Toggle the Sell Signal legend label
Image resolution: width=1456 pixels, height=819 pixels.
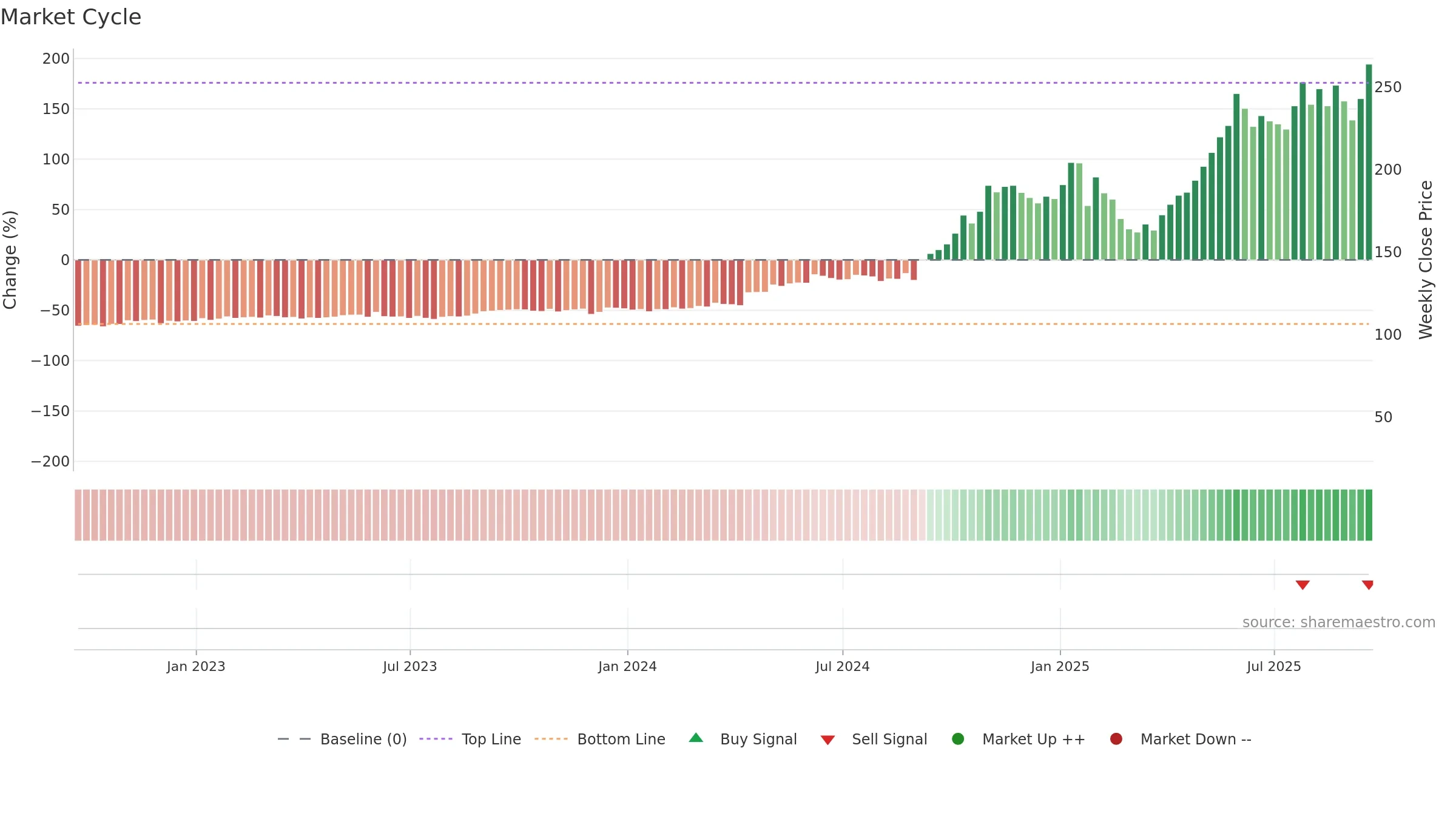pyautogui.click(x=889, y=739)
